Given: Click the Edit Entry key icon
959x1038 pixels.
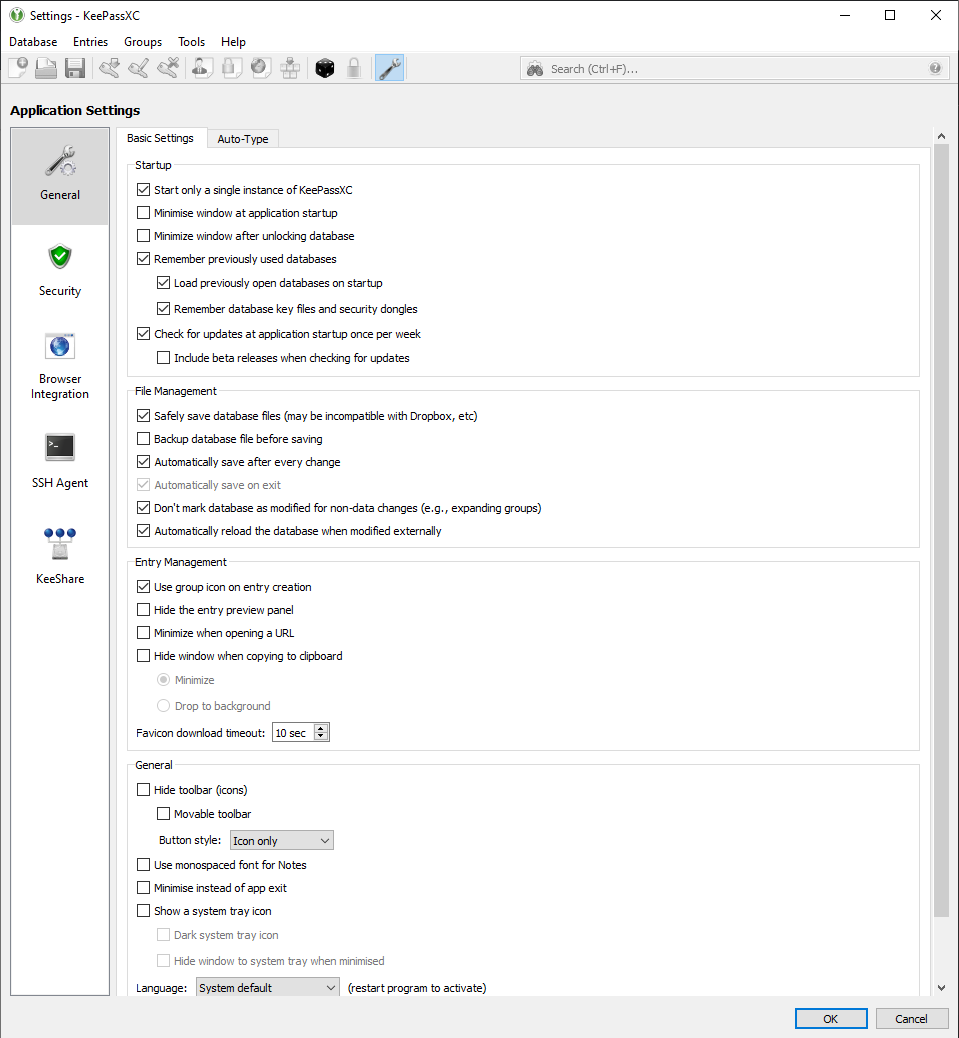Looking at the screenshot, I should (139, 68).
